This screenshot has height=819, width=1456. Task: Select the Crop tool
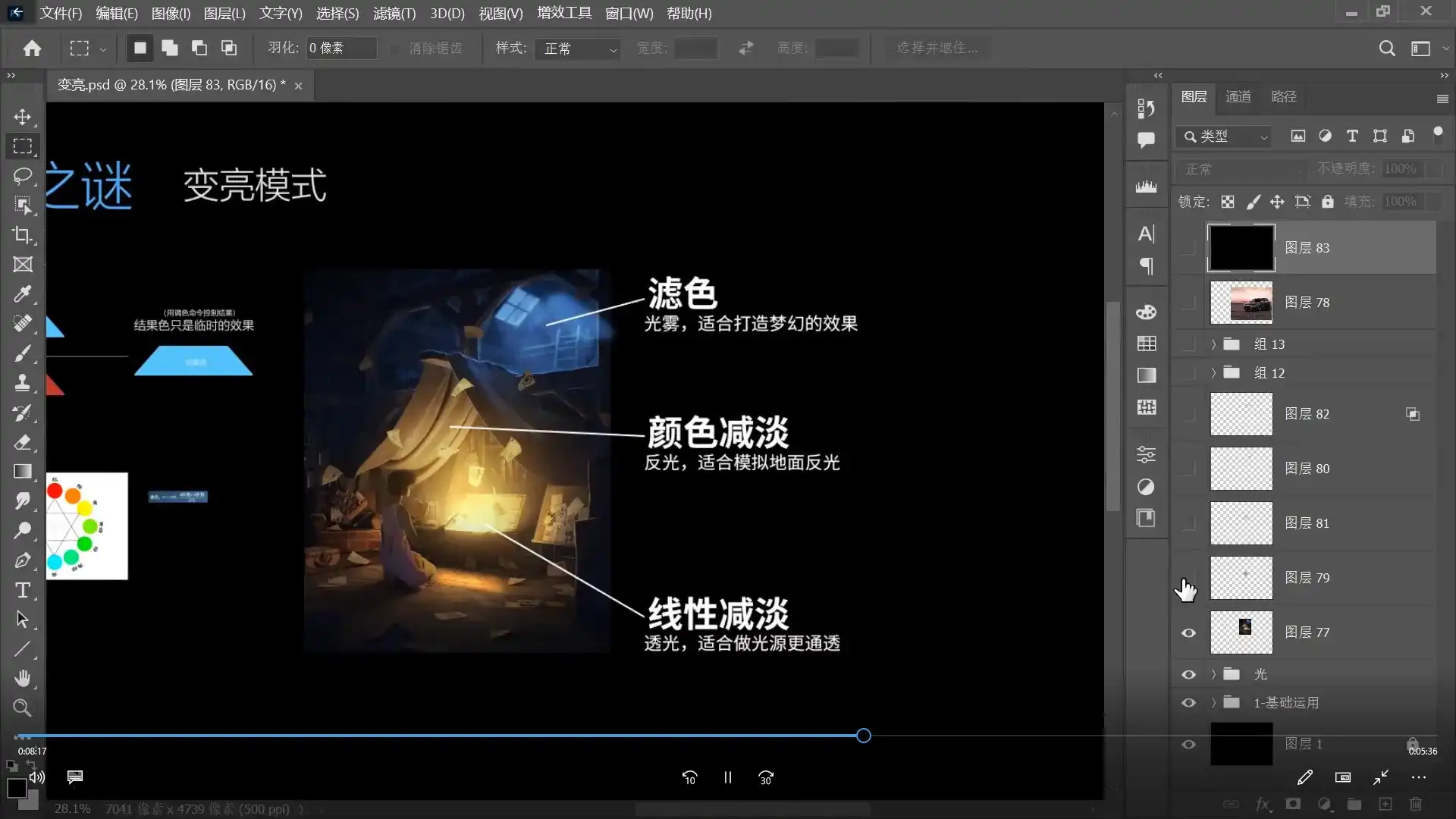tap(22, 235)
